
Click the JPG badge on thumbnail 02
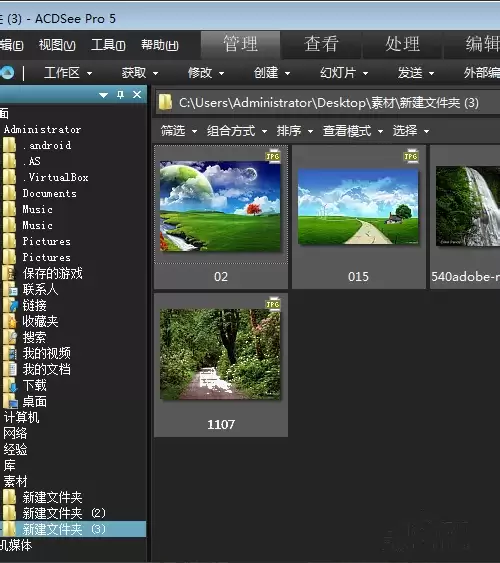[273, 156]
